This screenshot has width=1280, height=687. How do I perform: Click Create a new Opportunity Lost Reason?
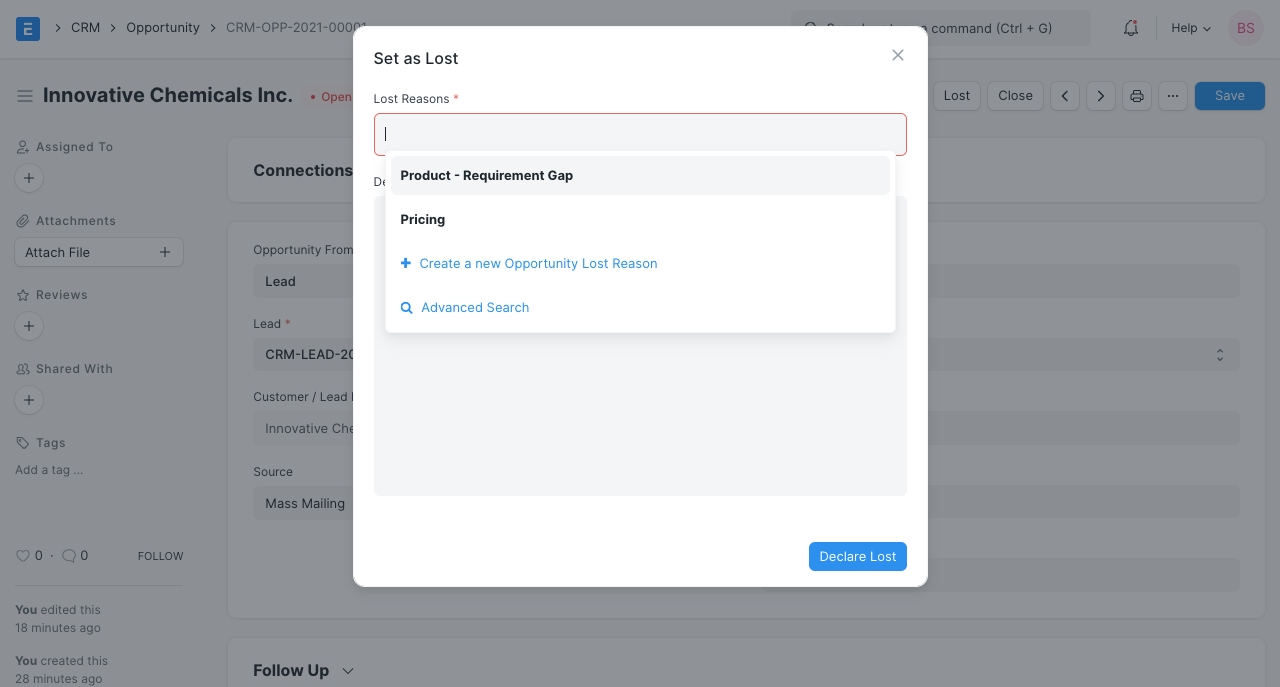(x=538, y=264)
